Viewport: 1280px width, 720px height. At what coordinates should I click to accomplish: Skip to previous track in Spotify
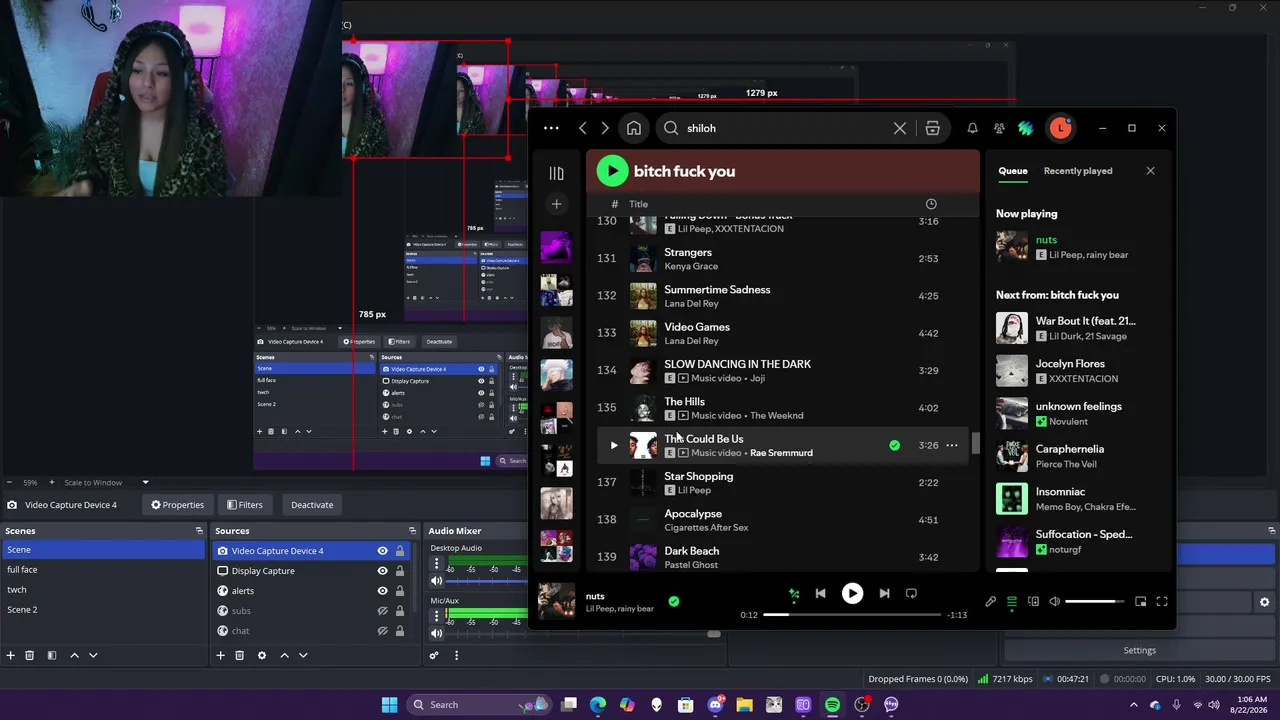click(820, 593)
